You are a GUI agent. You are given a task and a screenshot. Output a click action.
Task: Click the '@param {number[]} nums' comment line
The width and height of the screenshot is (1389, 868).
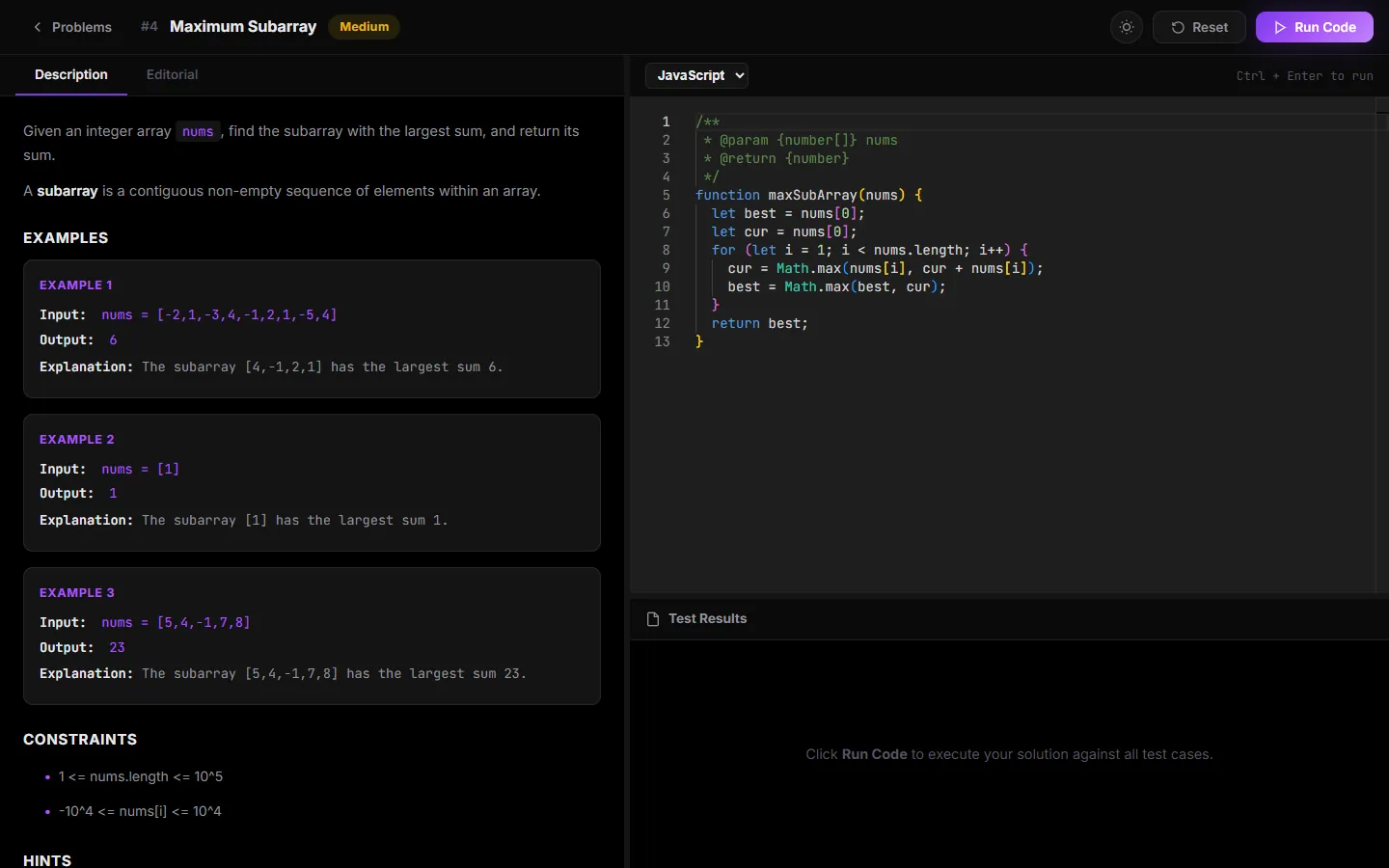(801, 140)
